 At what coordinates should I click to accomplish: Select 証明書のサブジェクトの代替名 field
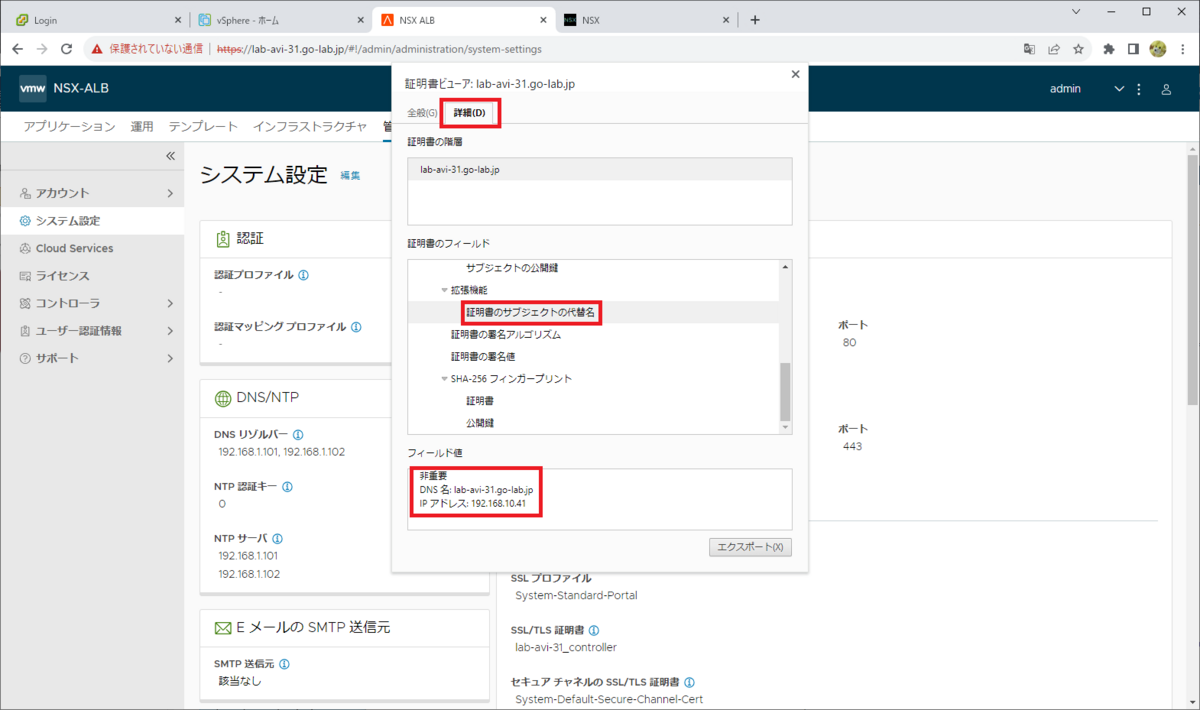(531, 313)
